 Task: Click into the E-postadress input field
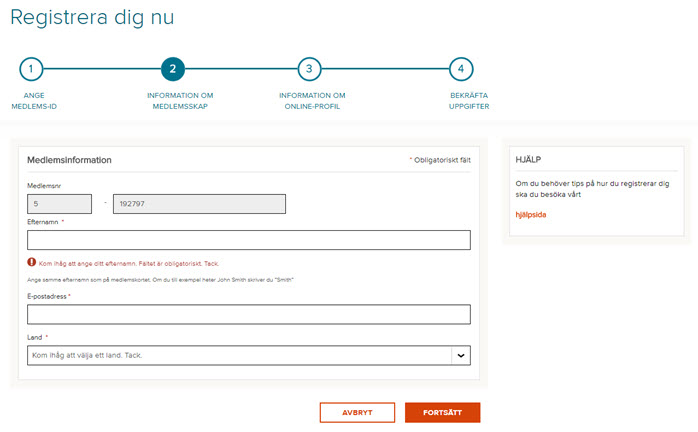[x=249, y=314]
